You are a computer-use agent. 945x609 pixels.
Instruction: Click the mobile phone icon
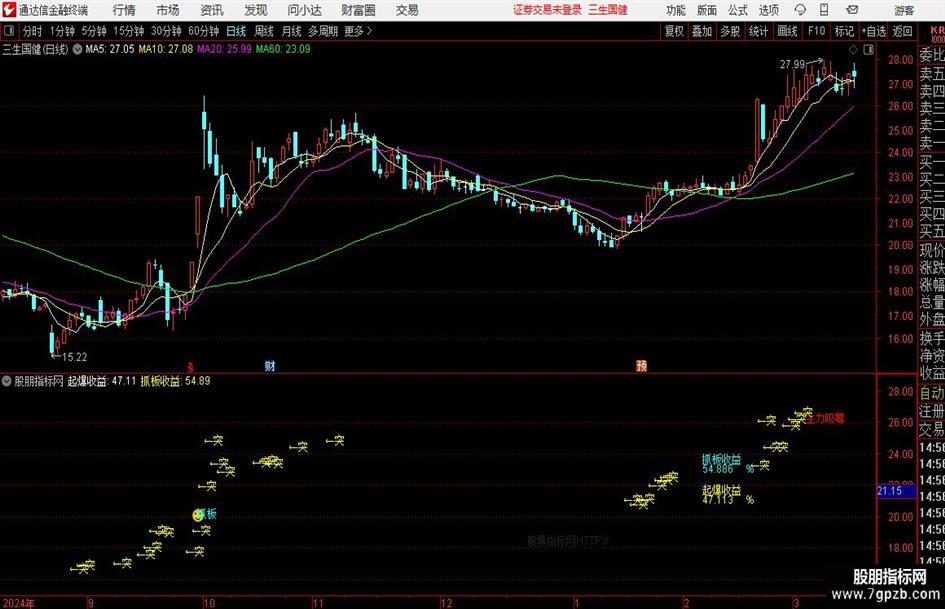824,10
